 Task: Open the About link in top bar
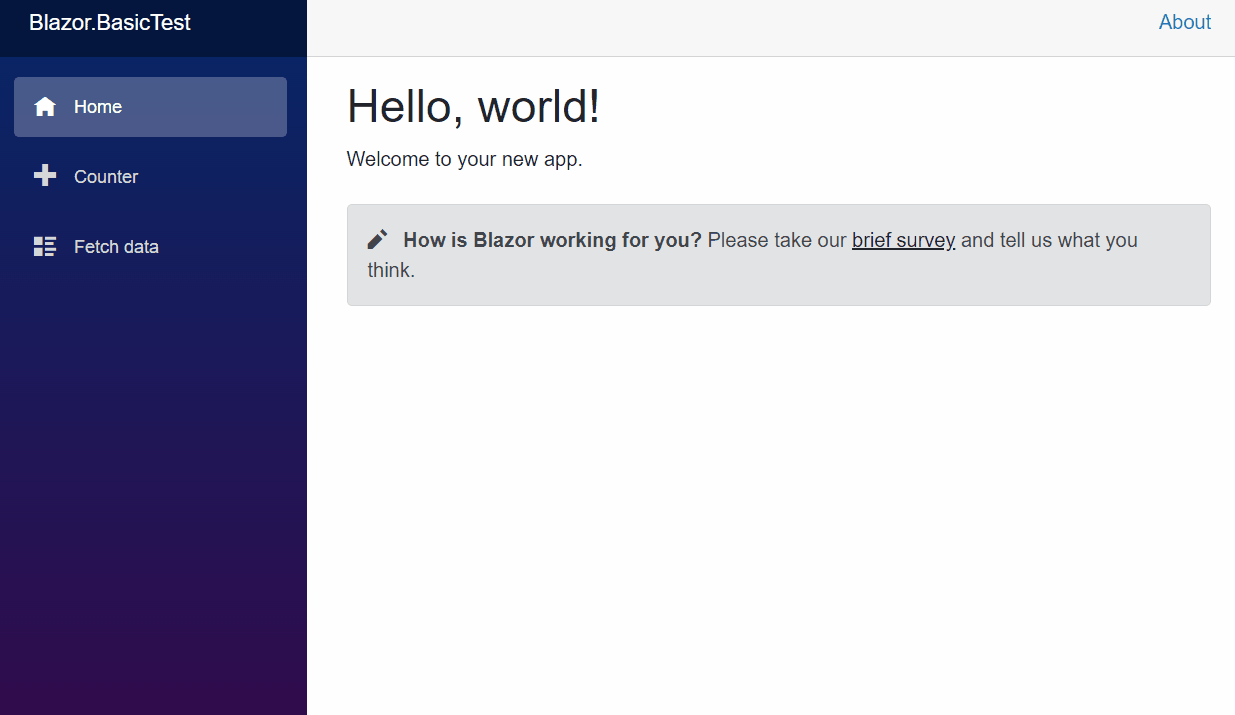tap(1185, 22)
